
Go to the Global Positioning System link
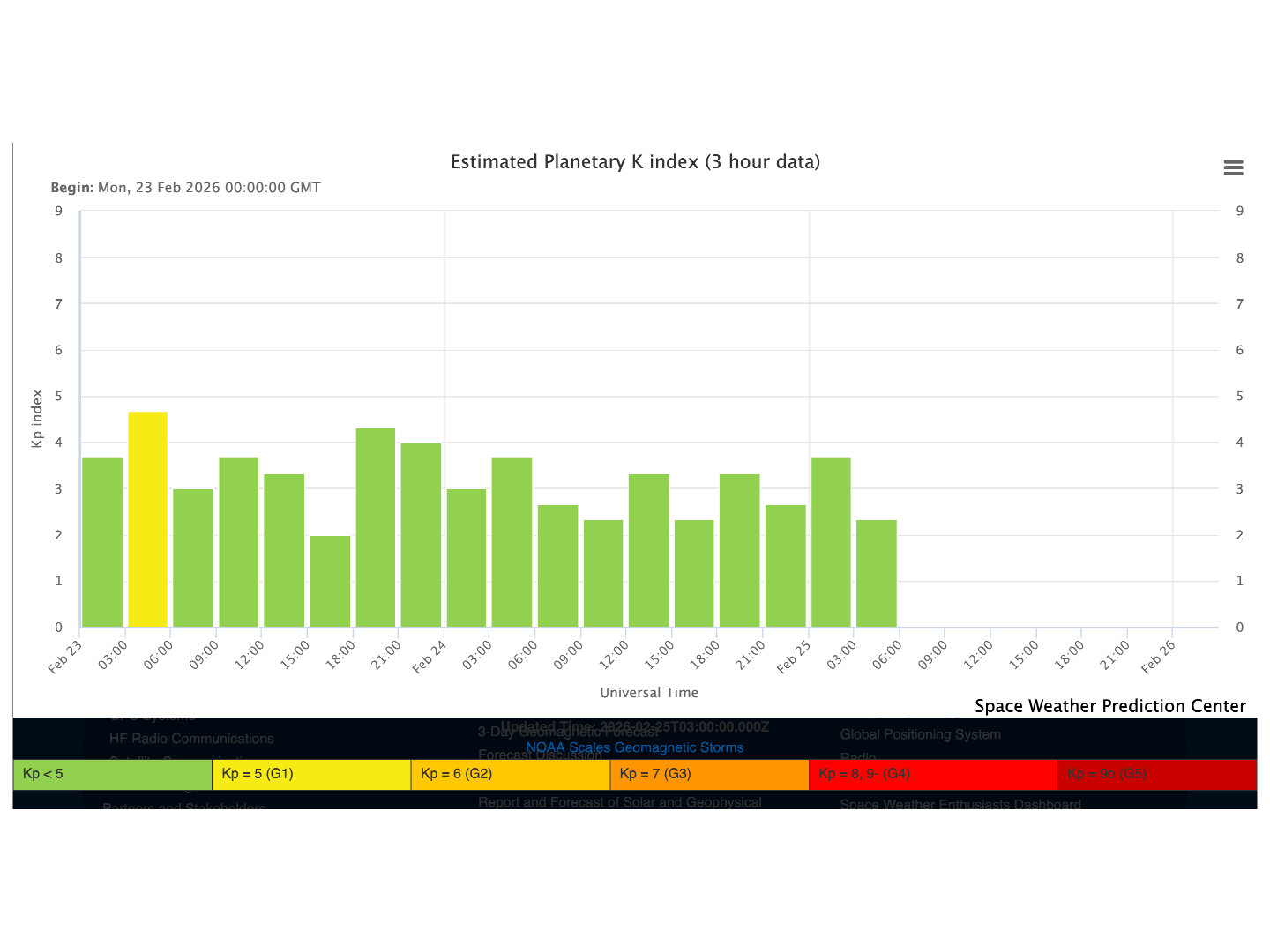920,734
